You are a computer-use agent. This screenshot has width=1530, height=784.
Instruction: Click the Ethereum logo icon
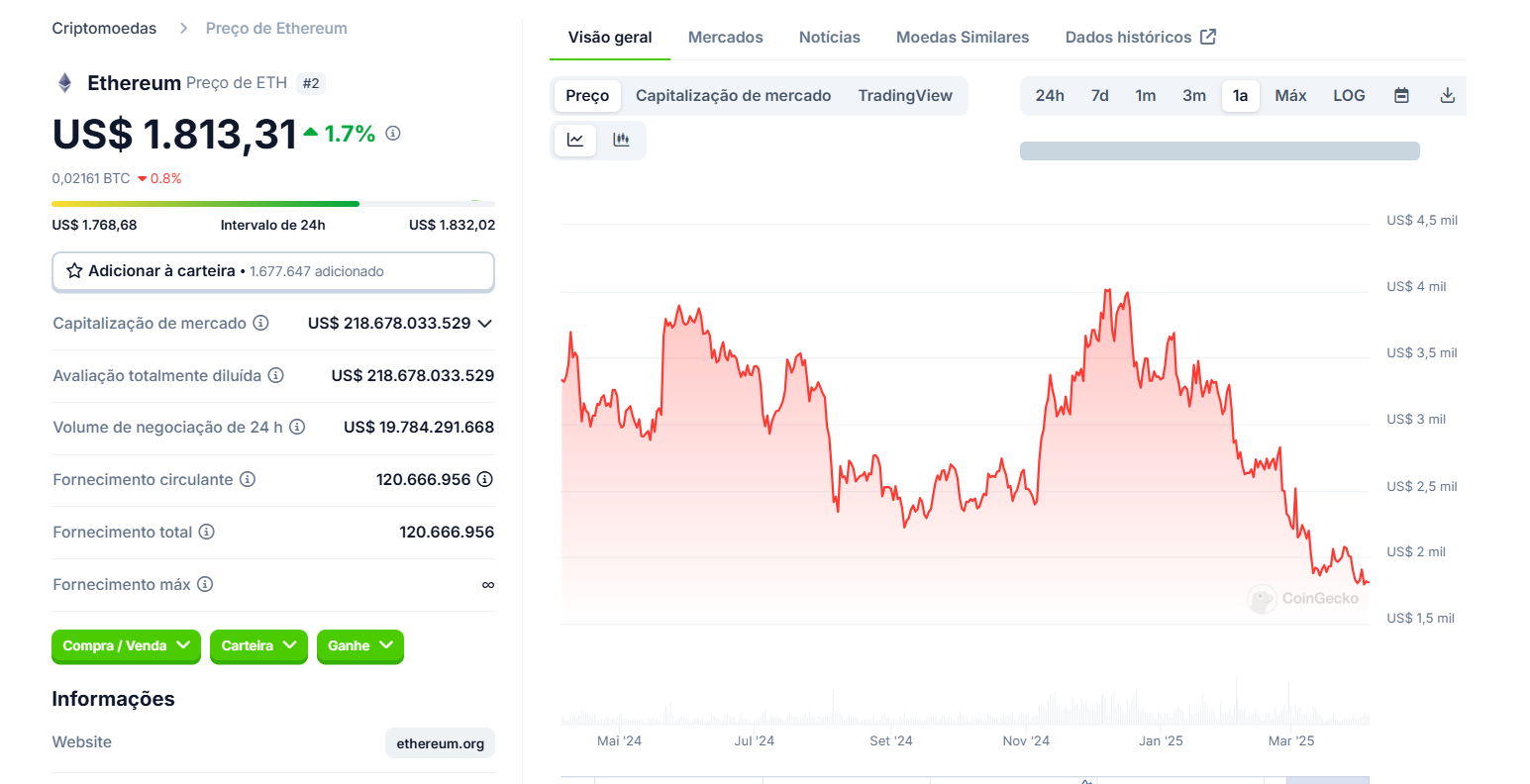[64, 83]
